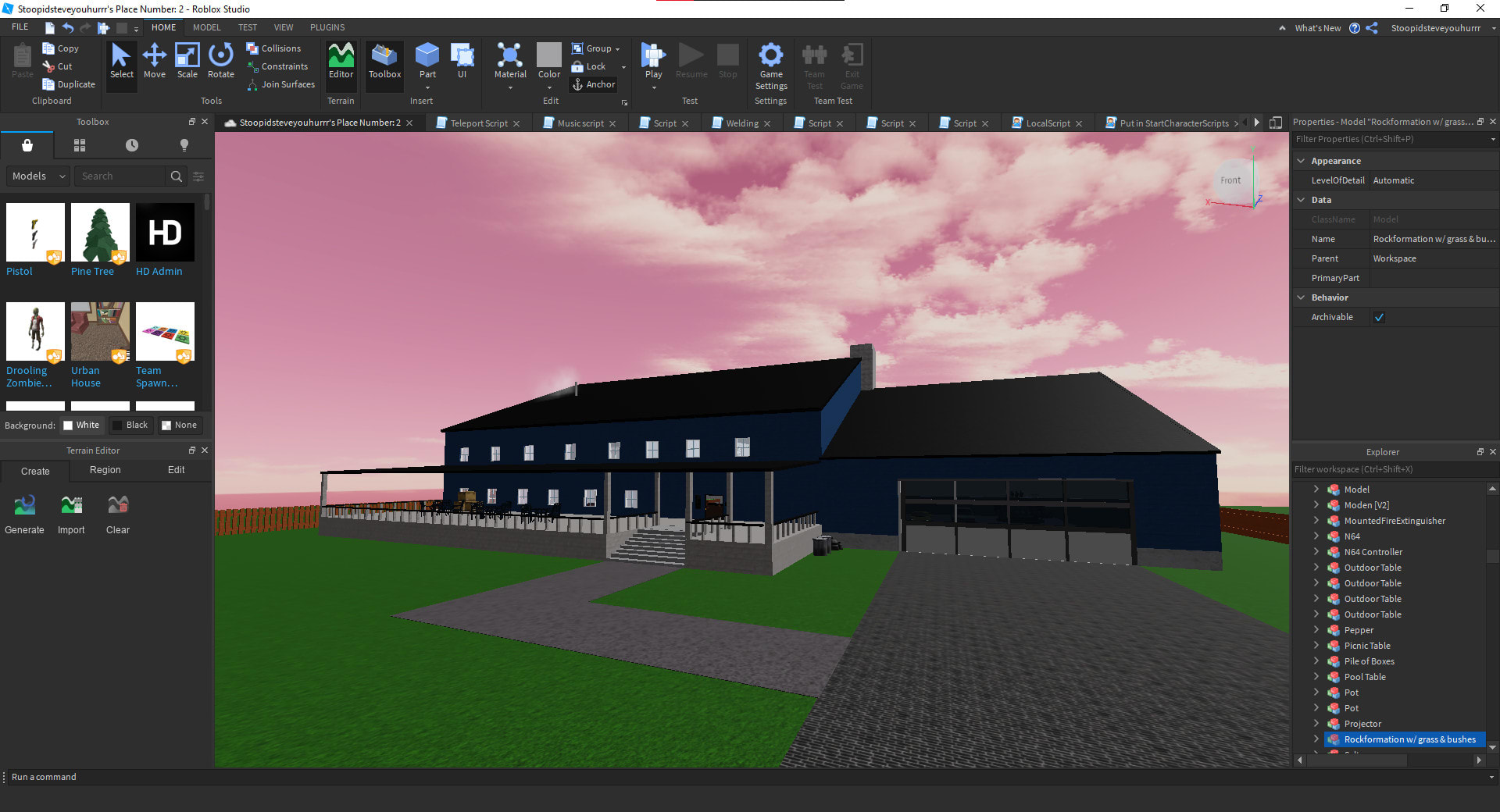Viewport: 1500px width, 812px height.
Task: Open the Color dropdown arrow
Action: point(549,87)
